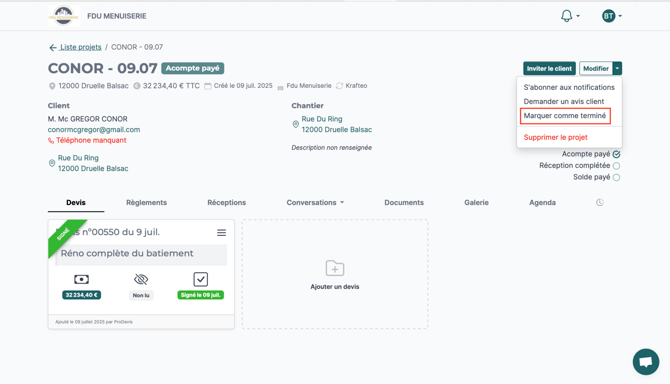
Task: Click the pin icon beside 12000 Druelle Balsac header
Action: pos(52,86)
